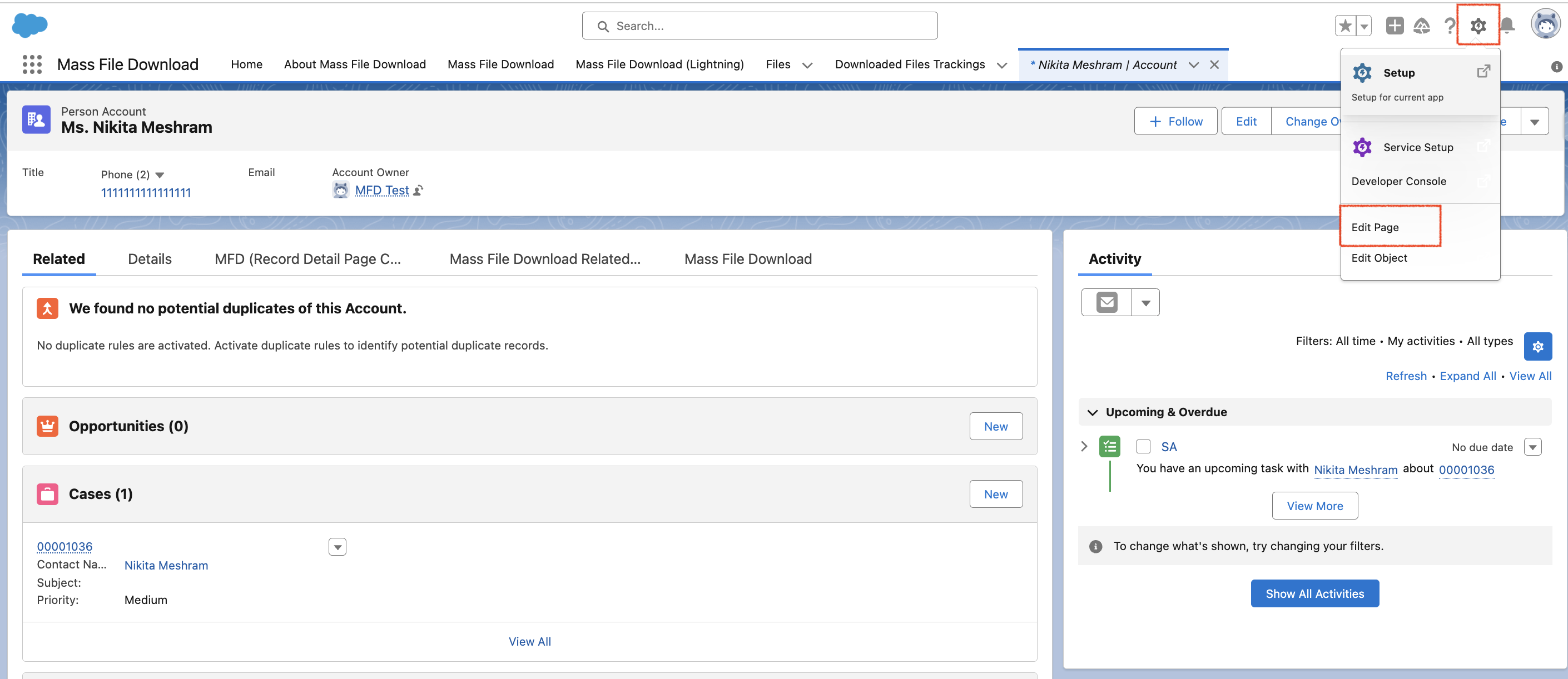Select Edit Page from setup menu
The width and height of the screenshot is (1568, 679).
[x=1375, y=227]
